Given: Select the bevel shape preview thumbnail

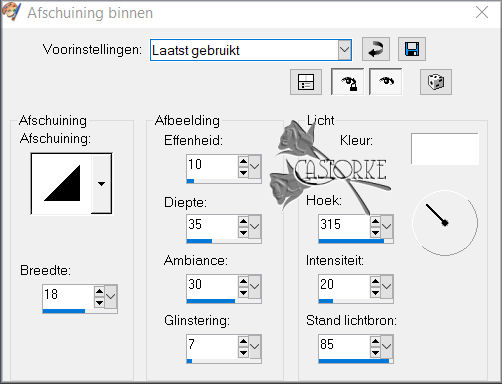Looking at the screenshot, I should tap(61, 183).
